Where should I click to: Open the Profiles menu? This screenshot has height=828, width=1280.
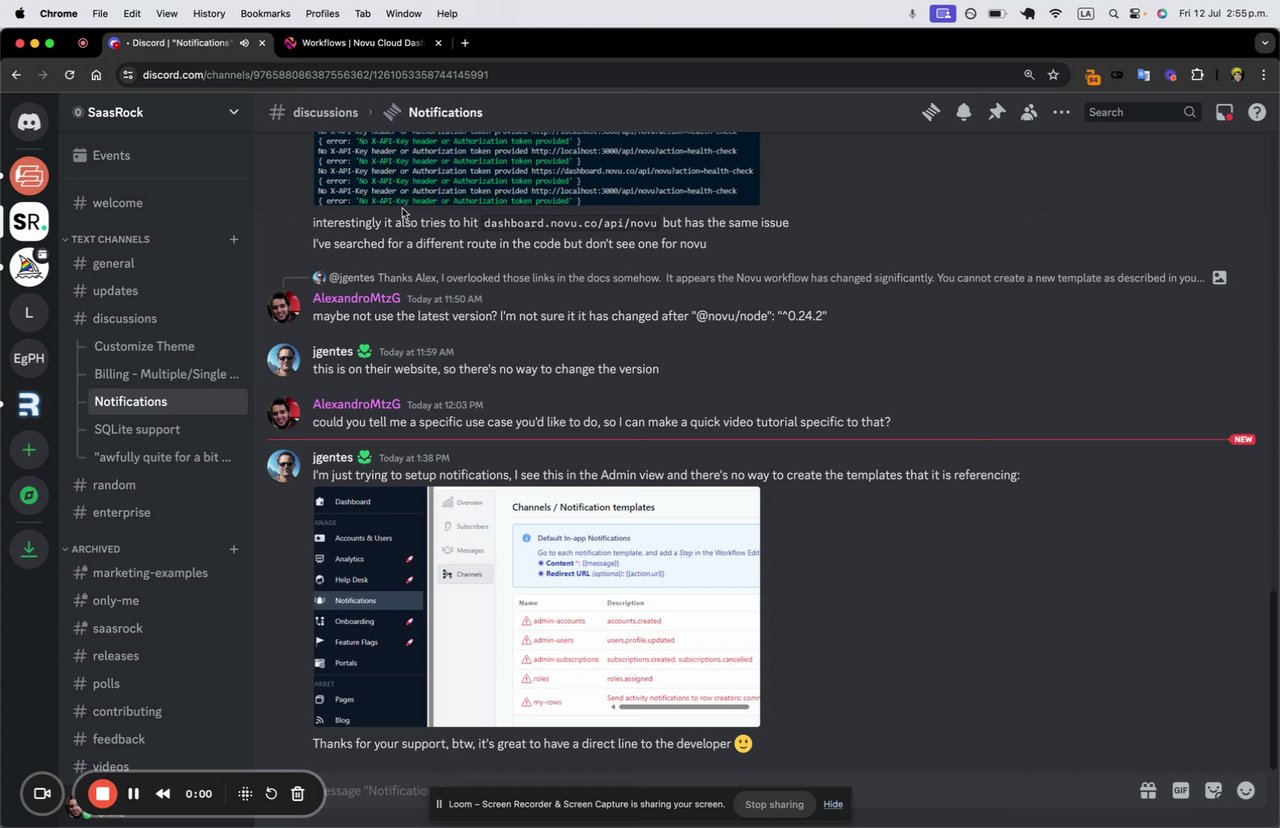tap(322, 13)
